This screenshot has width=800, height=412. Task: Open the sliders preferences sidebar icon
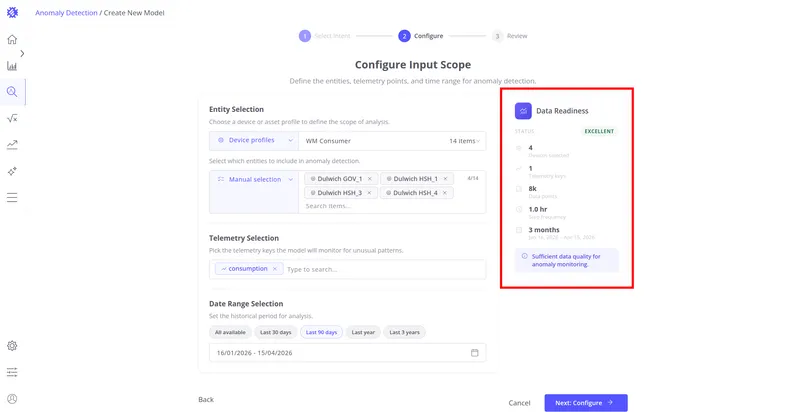coord(12,372)
